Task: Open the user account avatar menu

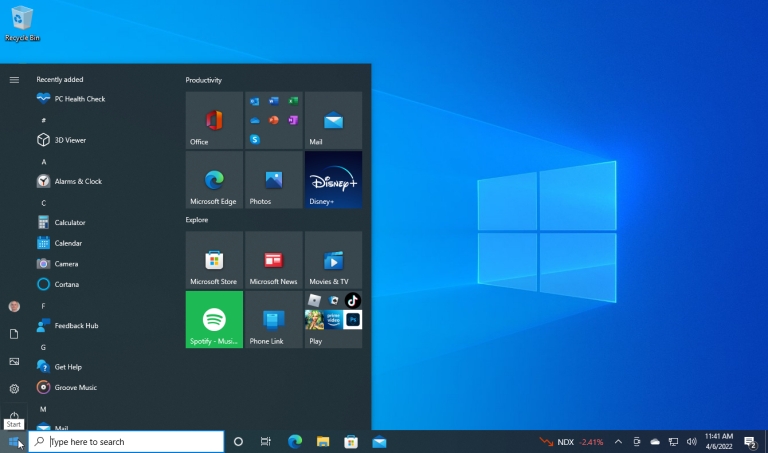Action: [14, 307]
